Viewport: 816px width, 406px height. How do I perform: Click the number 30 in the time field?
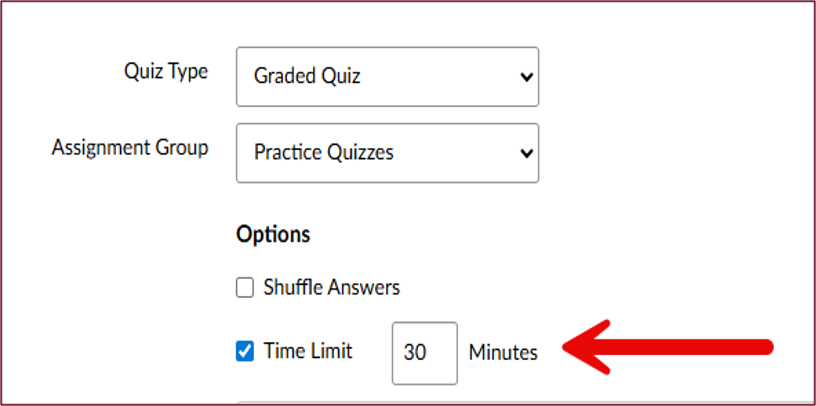click(x=414, y=353)
